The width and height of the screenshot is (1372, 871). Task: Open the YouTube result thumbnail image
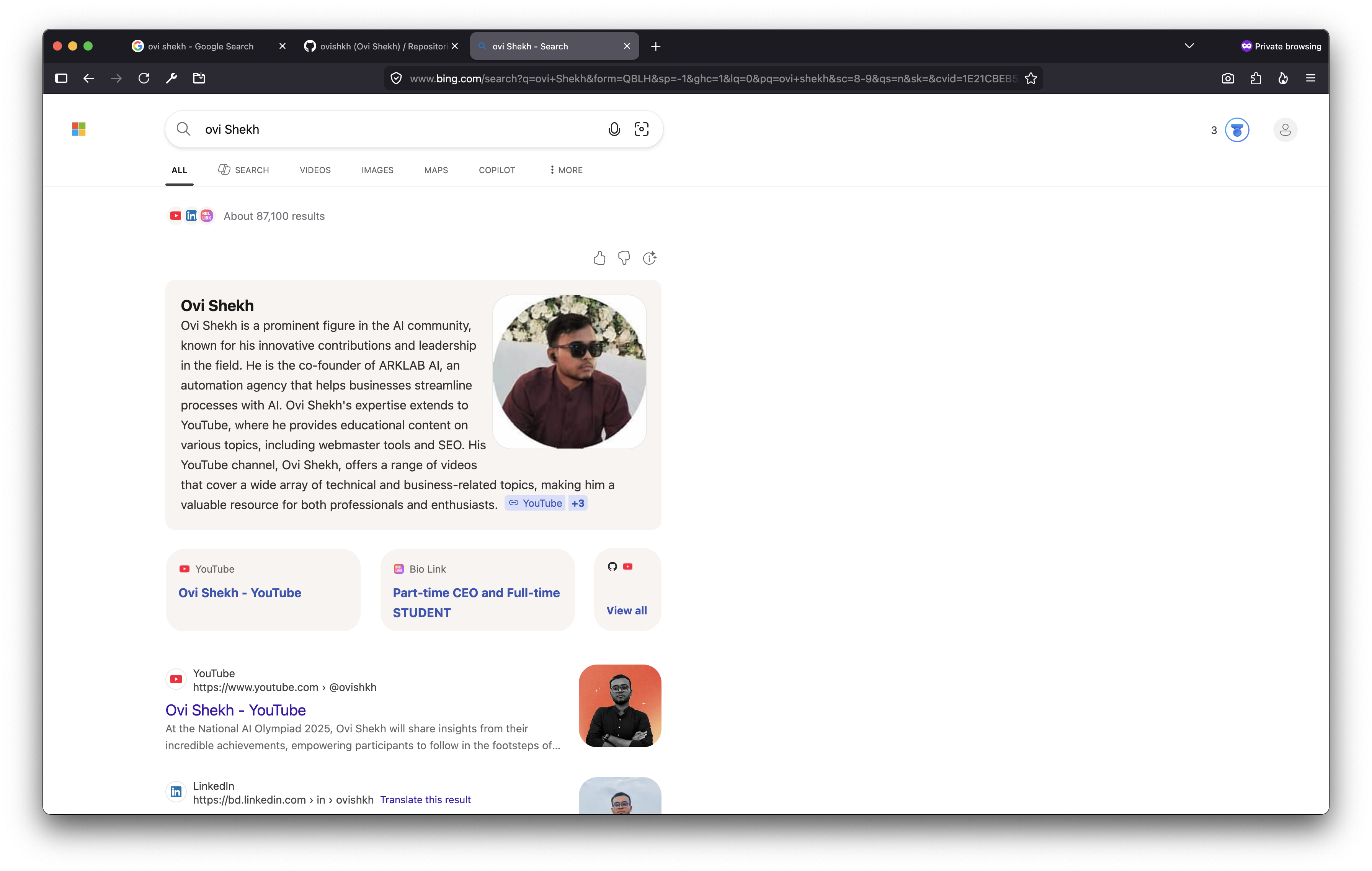tap(620, 706)
